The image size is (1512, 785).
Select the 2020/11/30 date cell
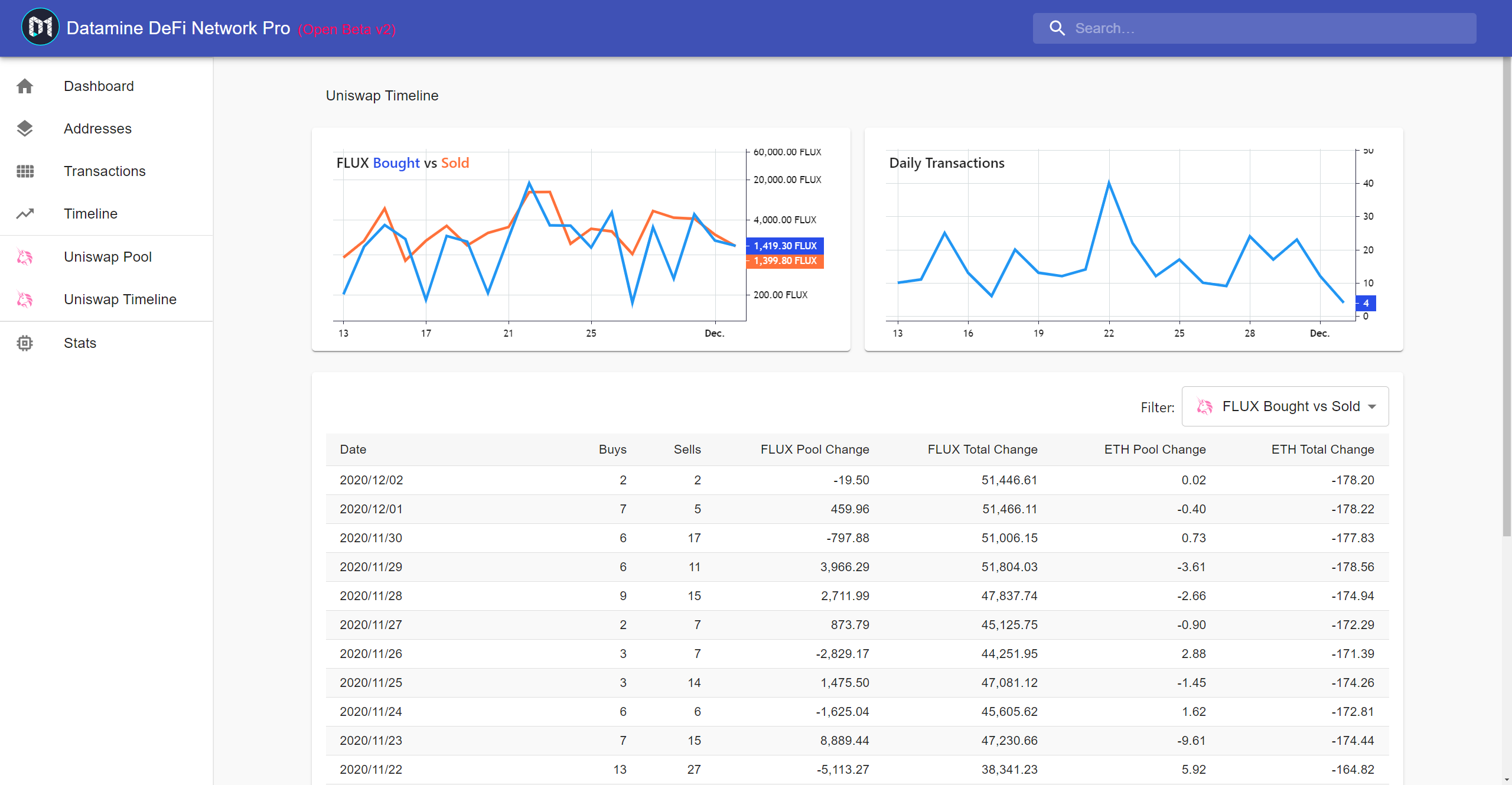pos(371,538)
